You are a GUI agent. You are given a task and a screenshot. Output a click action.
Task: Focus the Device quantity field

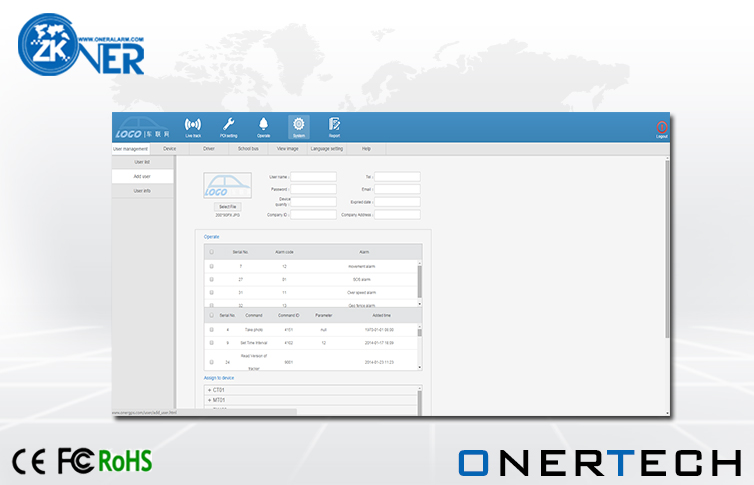pos(313,202)
